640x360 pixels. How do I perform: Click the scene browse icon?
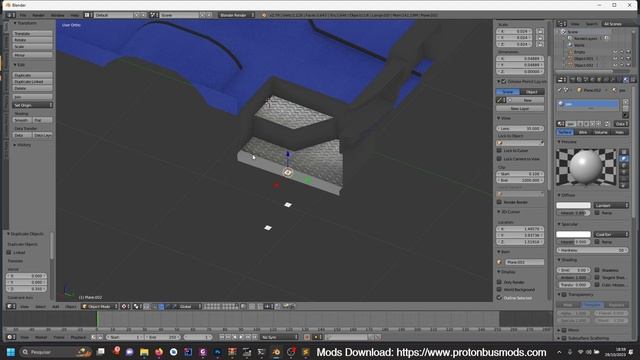pyautogui.click(x=154, y=15)
